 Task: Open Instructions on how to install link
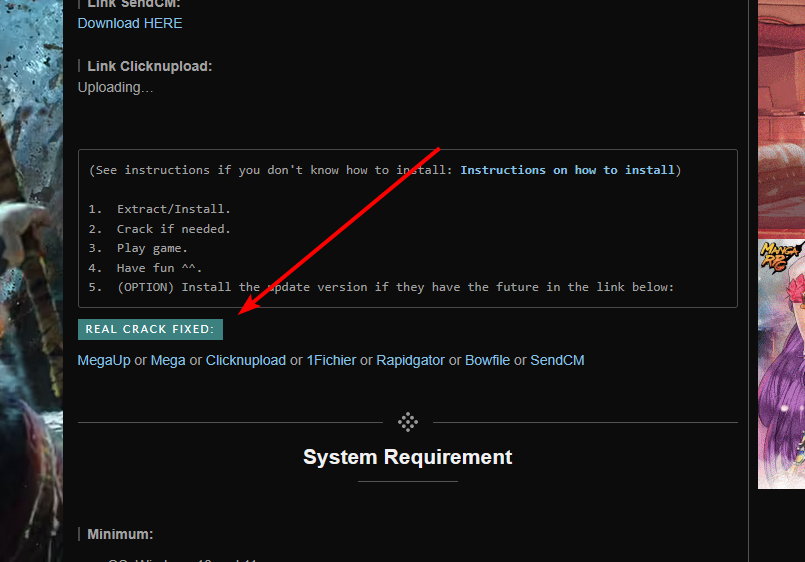coord(567,170)
